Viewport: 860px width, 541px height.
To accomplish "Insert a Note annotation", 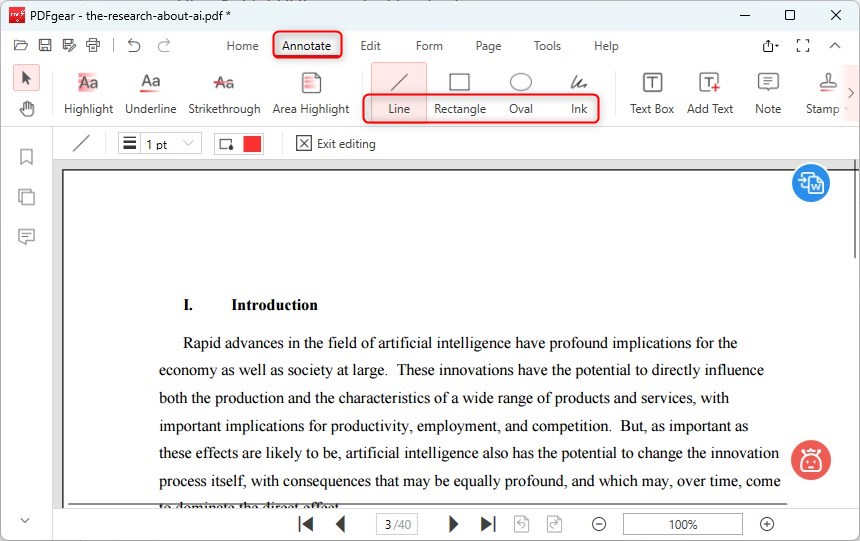I will (x=768, y=93).
